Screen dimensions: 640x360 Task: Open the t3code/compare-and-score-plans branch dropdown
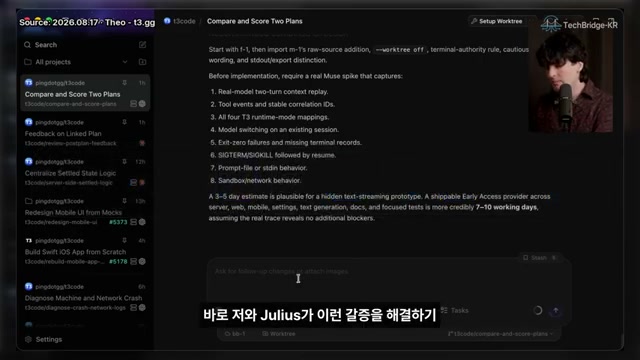pos(500,334)
